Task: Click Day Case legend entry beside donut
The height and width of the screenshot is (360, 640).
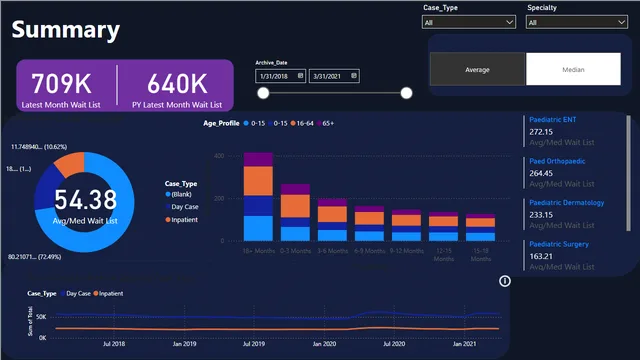Action: [182, 207]
